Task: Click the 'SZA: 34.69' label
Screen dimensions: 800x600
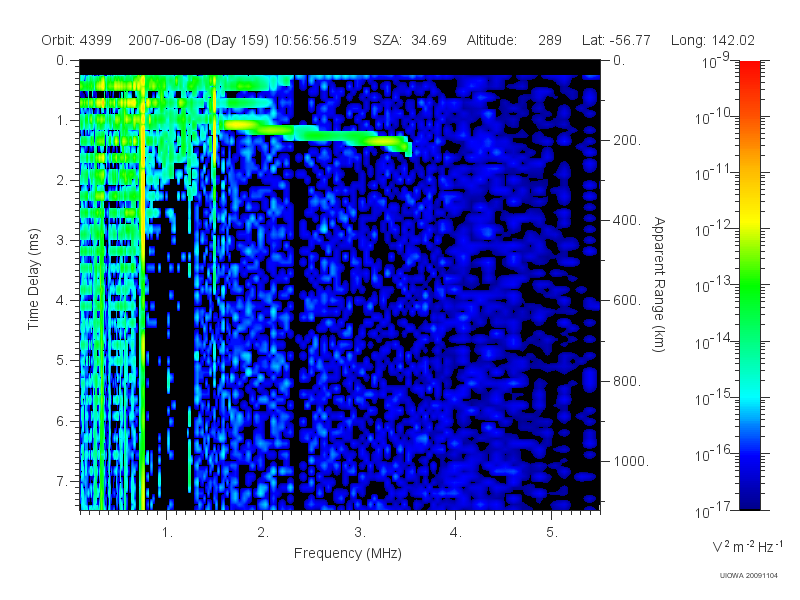Action: [x=410, y=40]
